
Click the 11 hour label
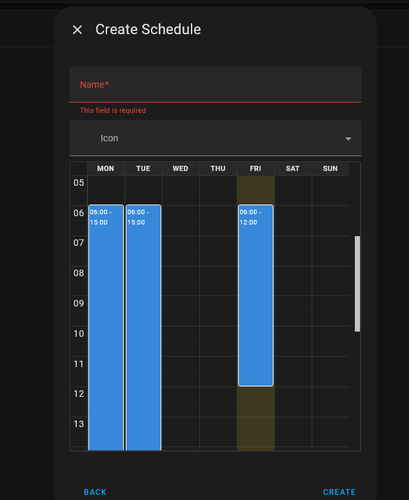[79, 364]
